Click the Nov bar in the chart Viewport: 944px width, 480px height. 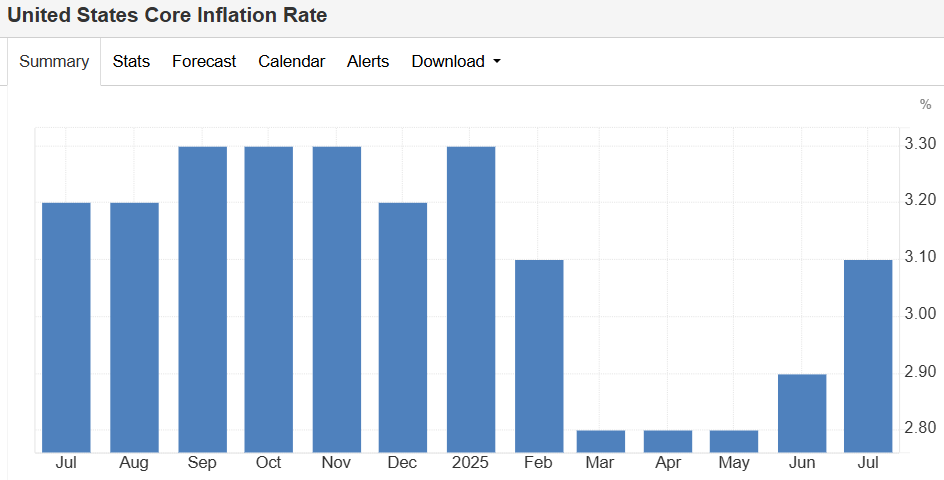click(x=337, y=299)
